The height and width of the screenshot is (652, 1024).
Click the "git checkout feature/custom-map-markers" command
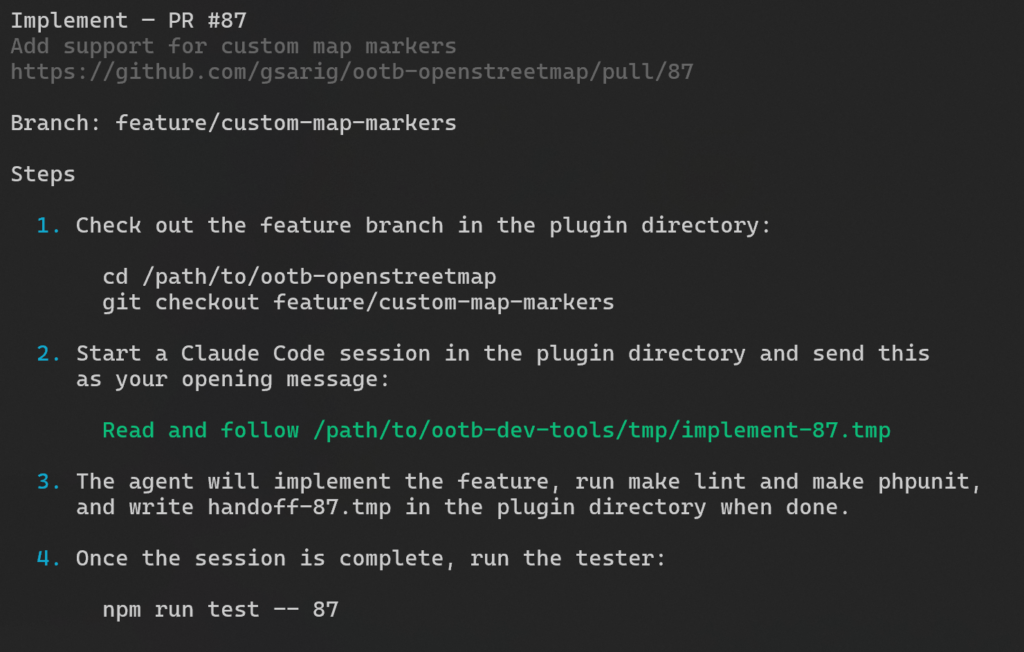coord(358,302)
